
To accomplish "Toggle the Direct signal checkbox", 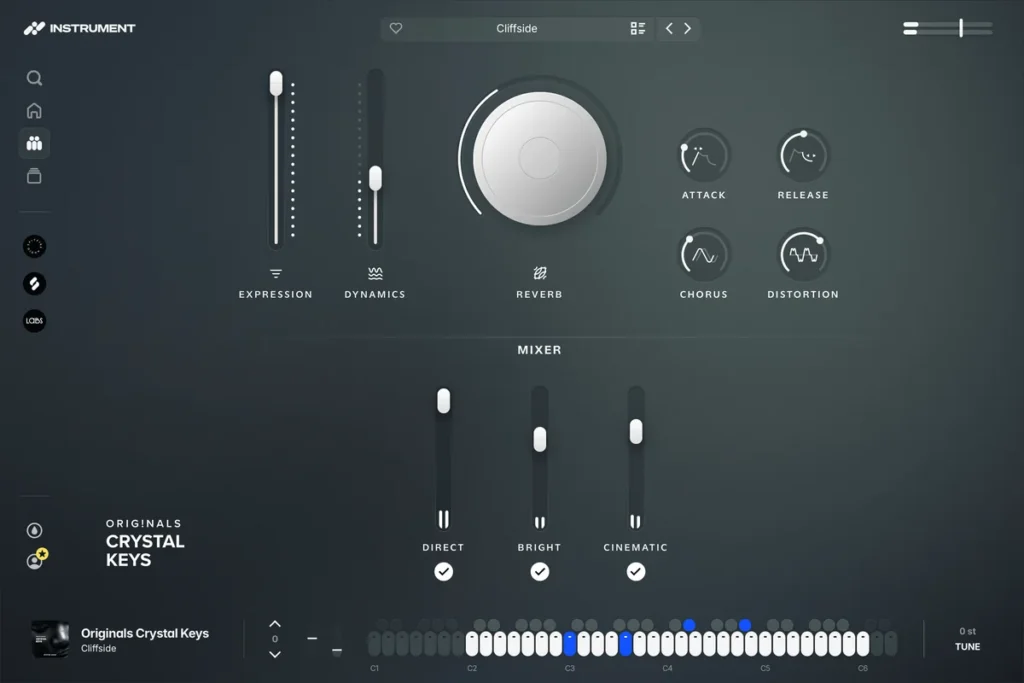I will pos(443,571).
